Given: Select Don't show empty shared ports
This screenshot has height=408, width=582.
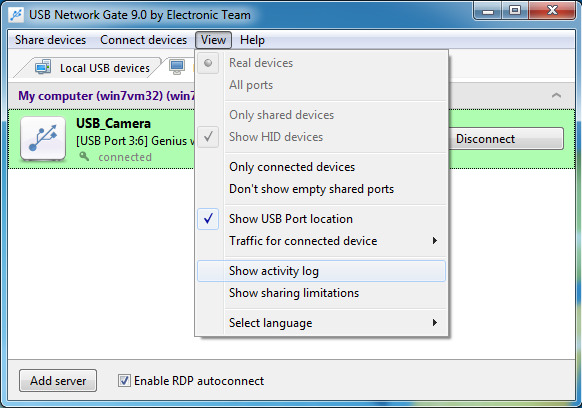Looking at the screenshot, I should (321, 189).
